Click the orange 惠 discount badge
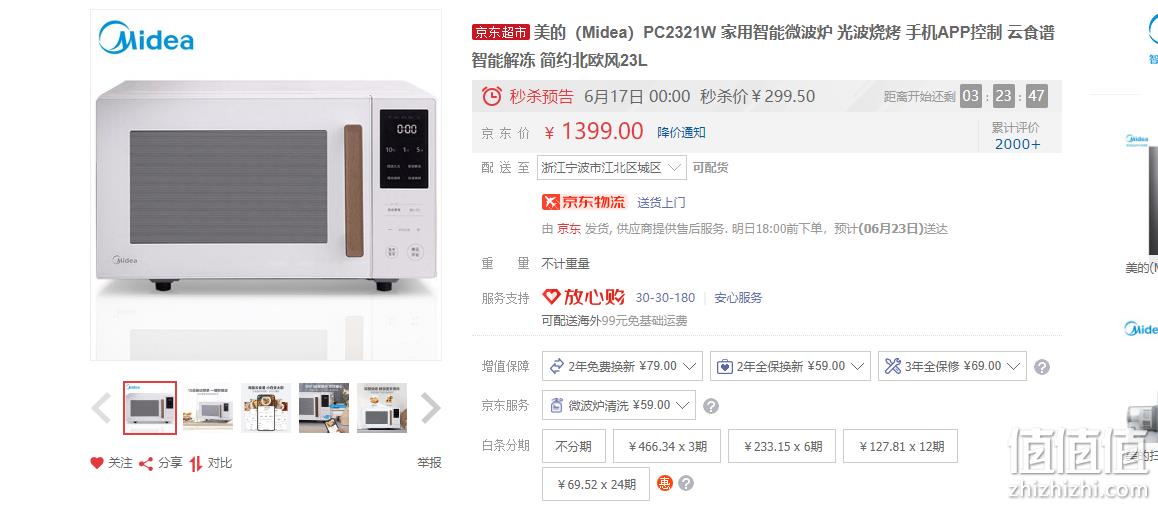 click(x=665, y=483)
